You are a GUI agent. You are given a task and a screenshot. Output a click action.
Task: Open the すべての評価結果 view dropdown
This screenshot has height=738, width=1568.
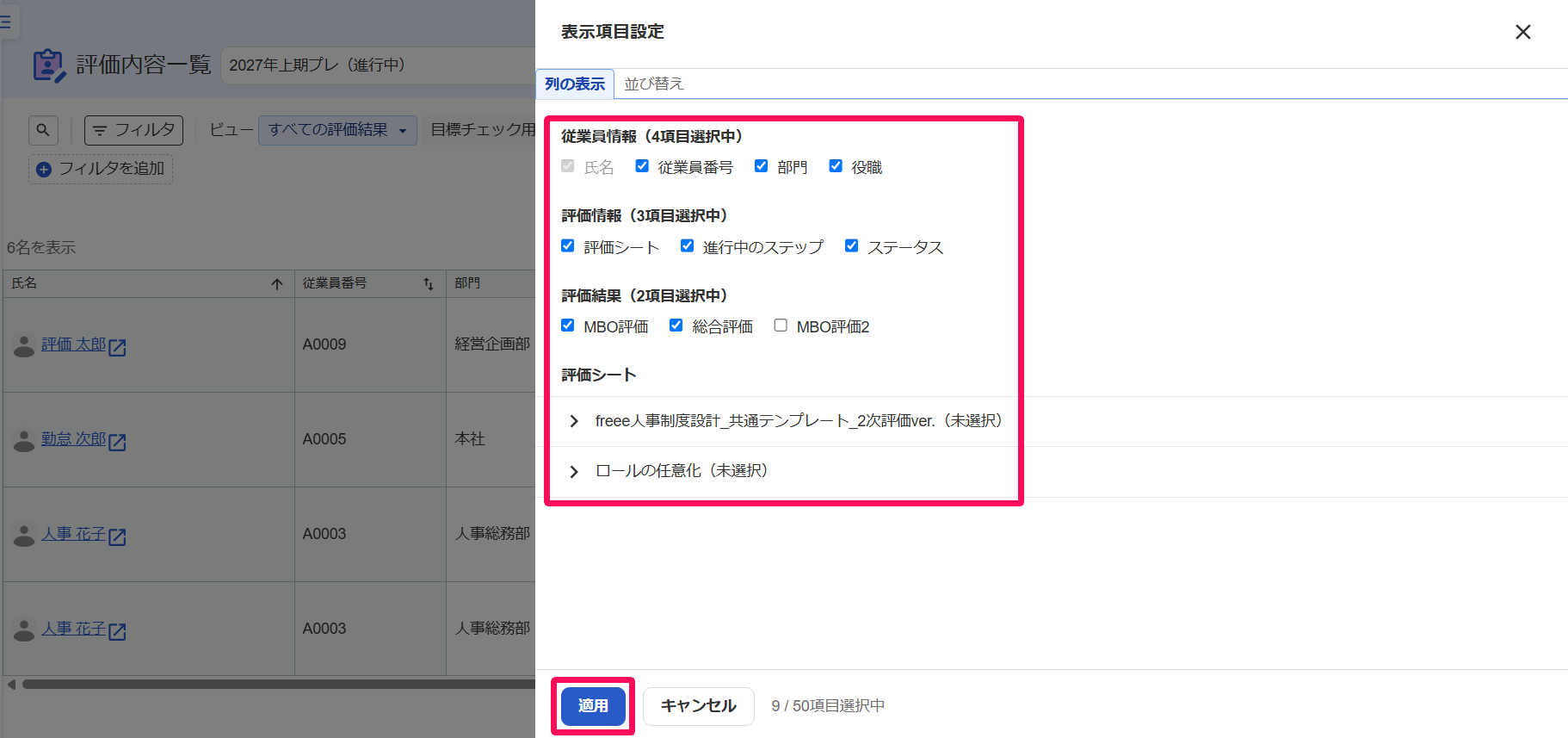click(x=337, y=130)
